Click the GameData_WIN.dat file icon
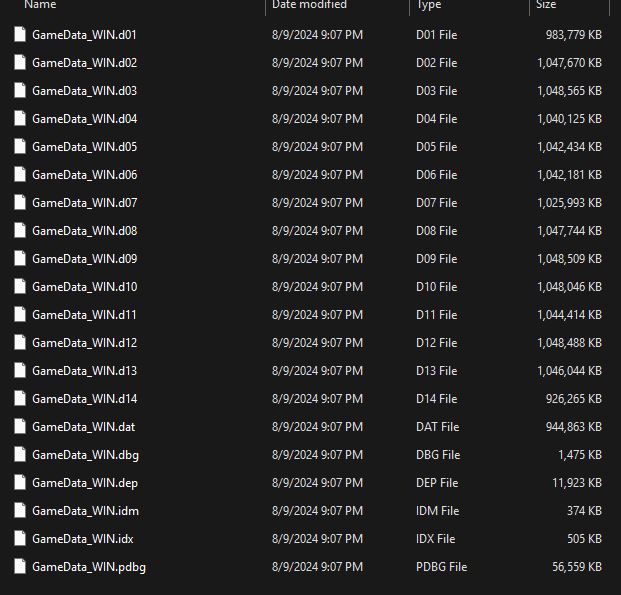This screenshot has width=621, height=595. point(20,427)
